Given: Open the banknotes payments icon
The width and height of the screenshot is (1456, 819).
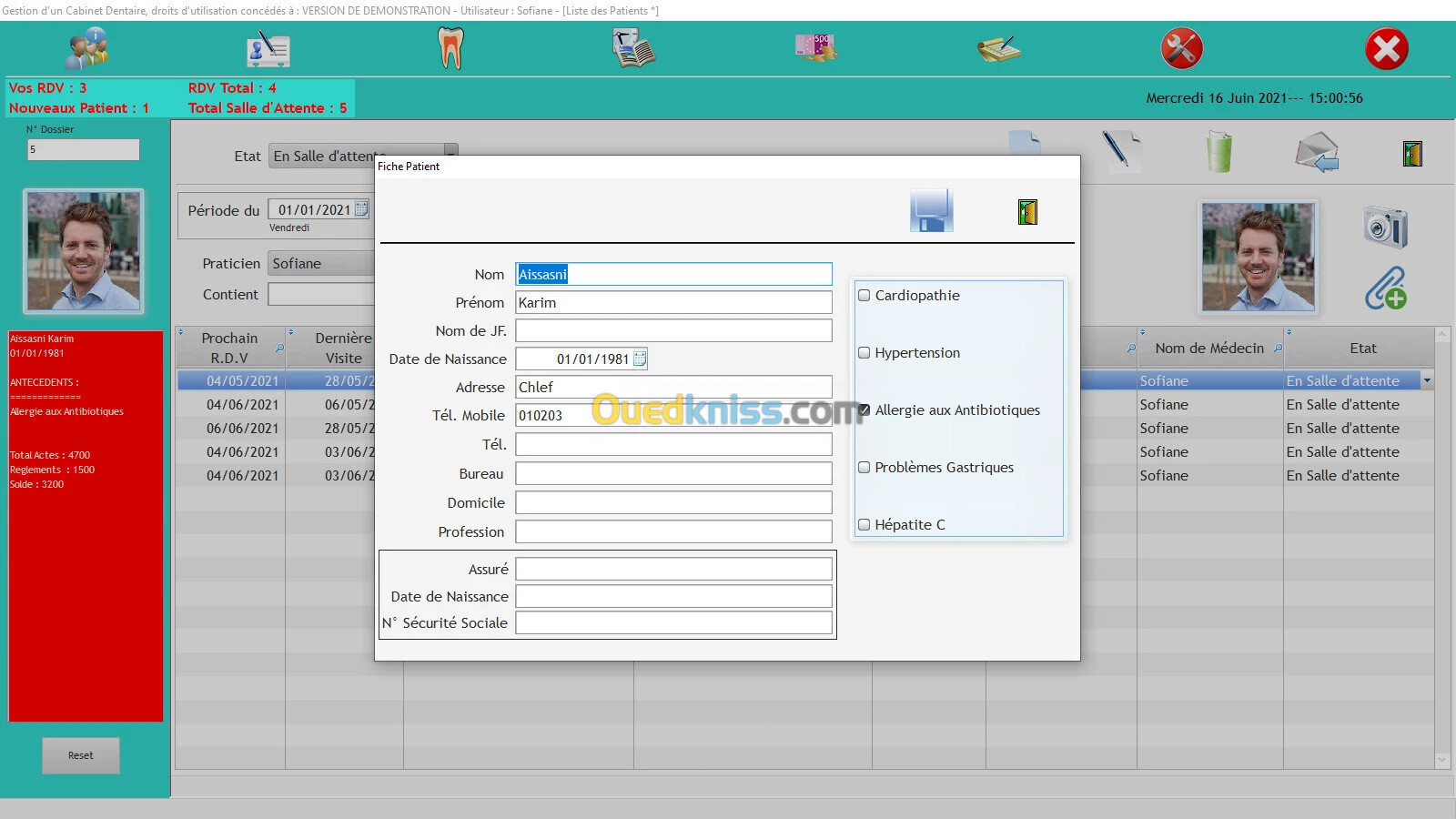Looking at the screenshot, I should (815, 47).
